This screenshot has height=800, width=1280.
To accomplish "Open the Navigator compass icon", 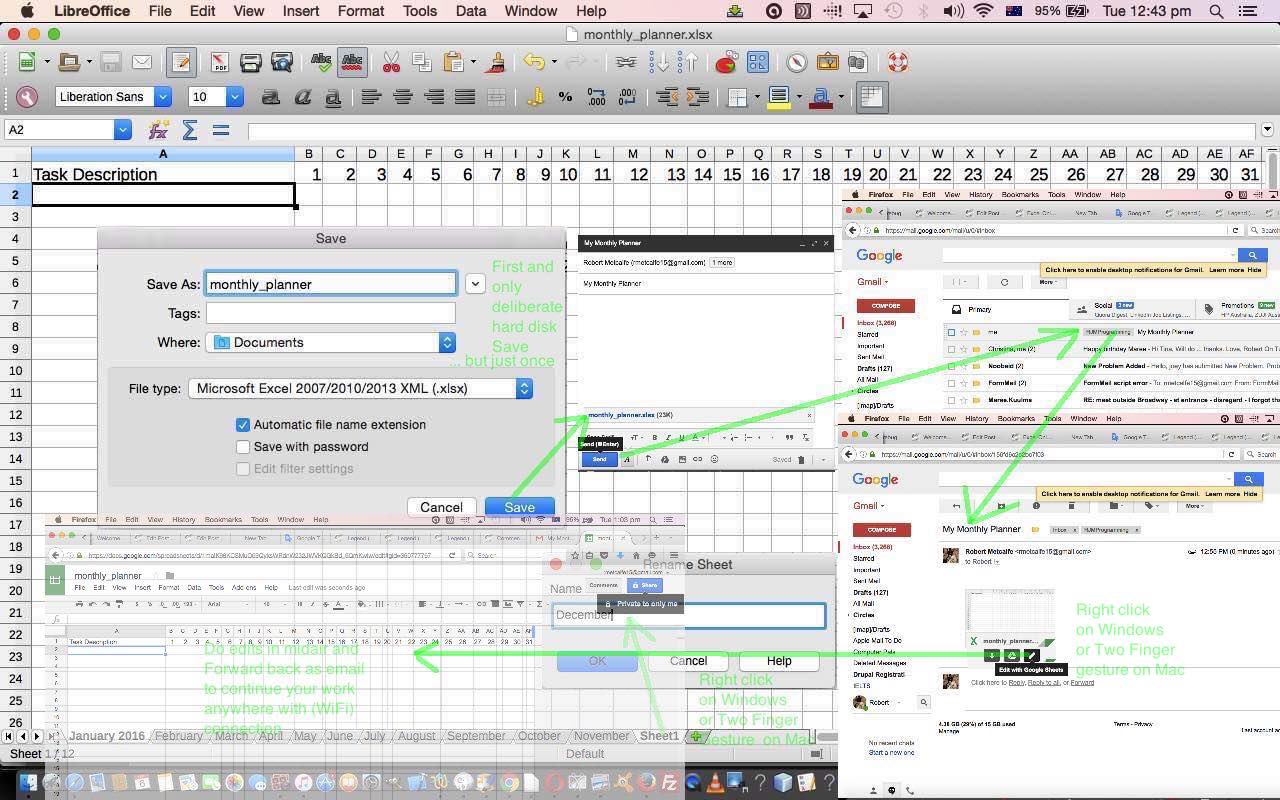I will point(796,62).
